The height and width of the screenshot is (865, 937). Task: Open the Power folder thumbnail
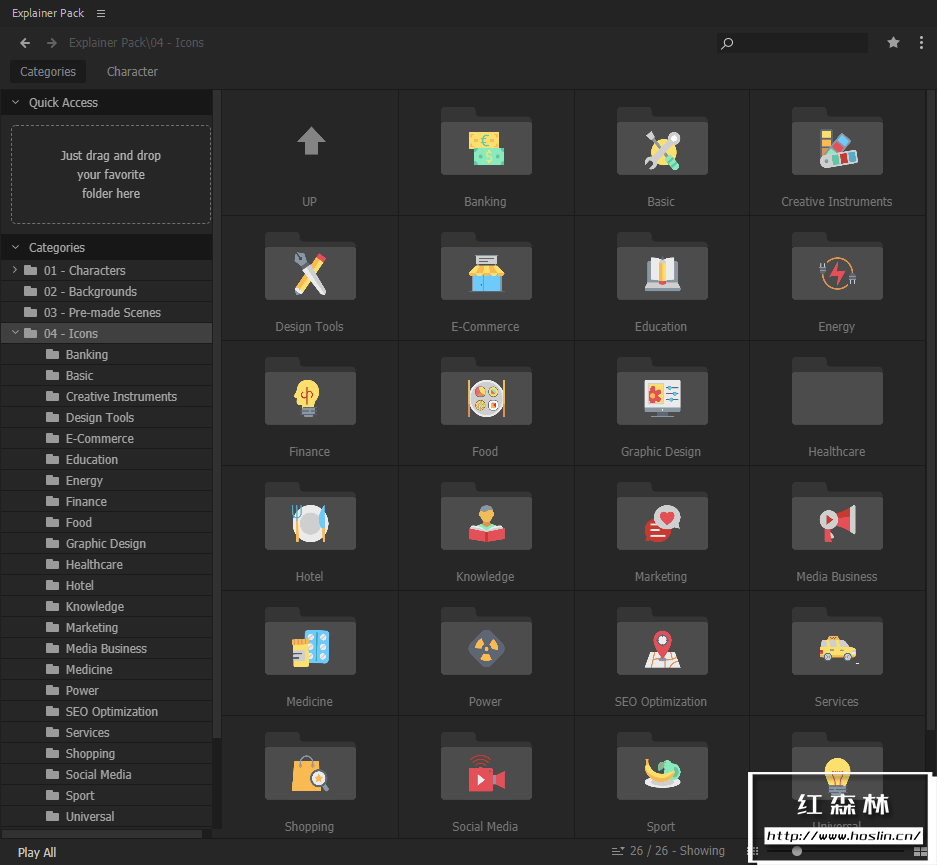(x=486, y=641)
